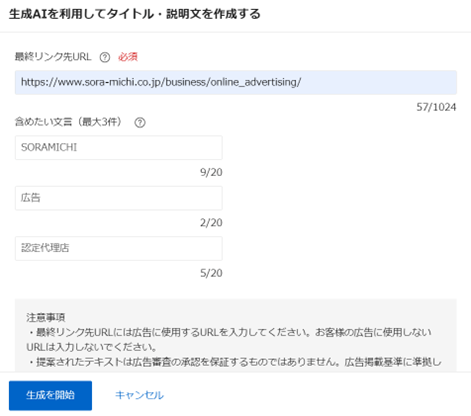Click the notice starting 提案されたテキスト

pyautogui.click(x=234, y=362)
